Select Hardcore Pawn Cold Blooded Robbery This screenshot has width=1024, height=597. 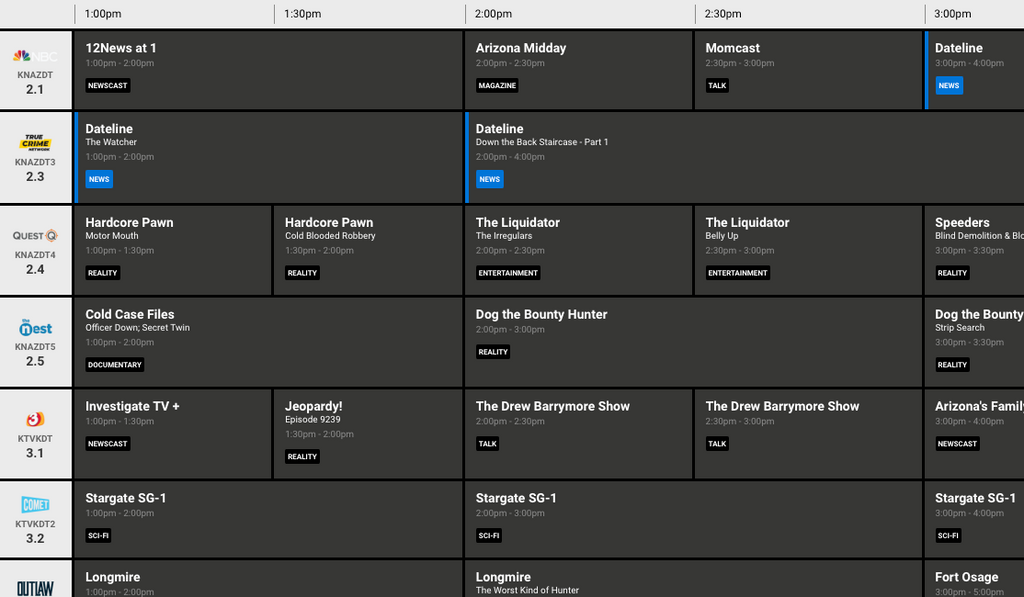tap(368, 251)
